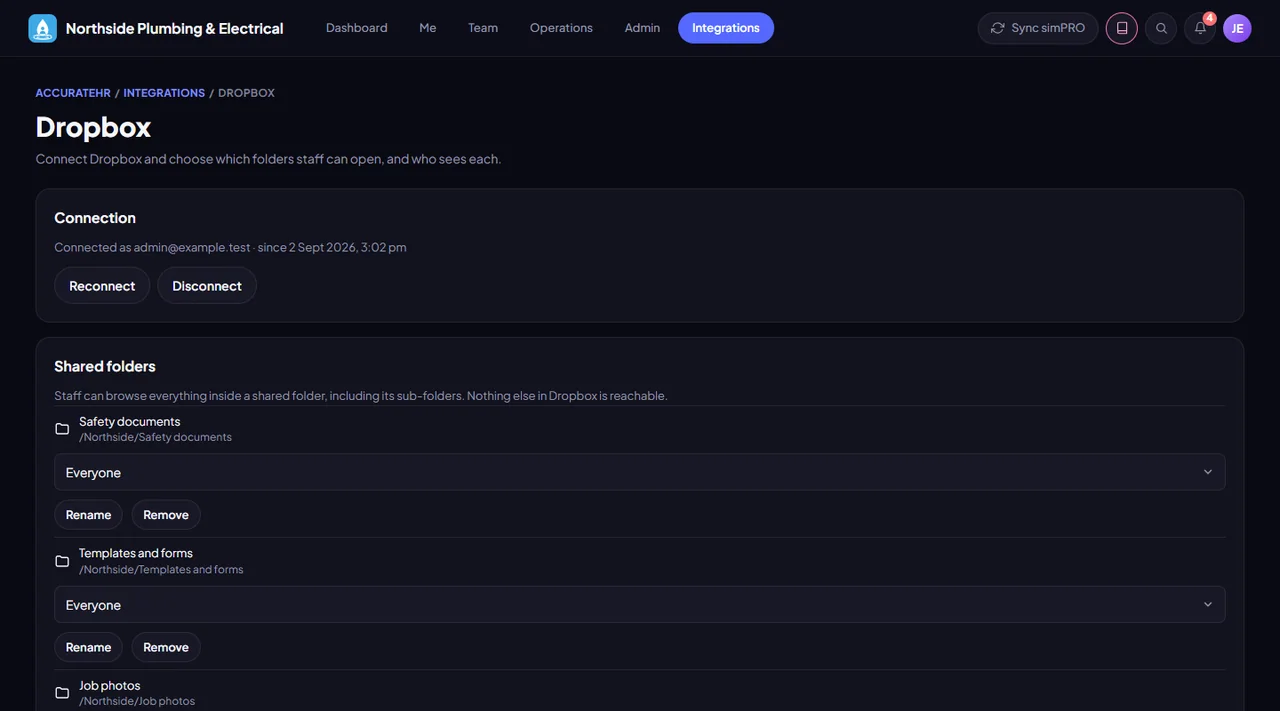The image size is (1280, 711).
Task: Go to the Dashboard nav item
Action: tap(357, 28)
